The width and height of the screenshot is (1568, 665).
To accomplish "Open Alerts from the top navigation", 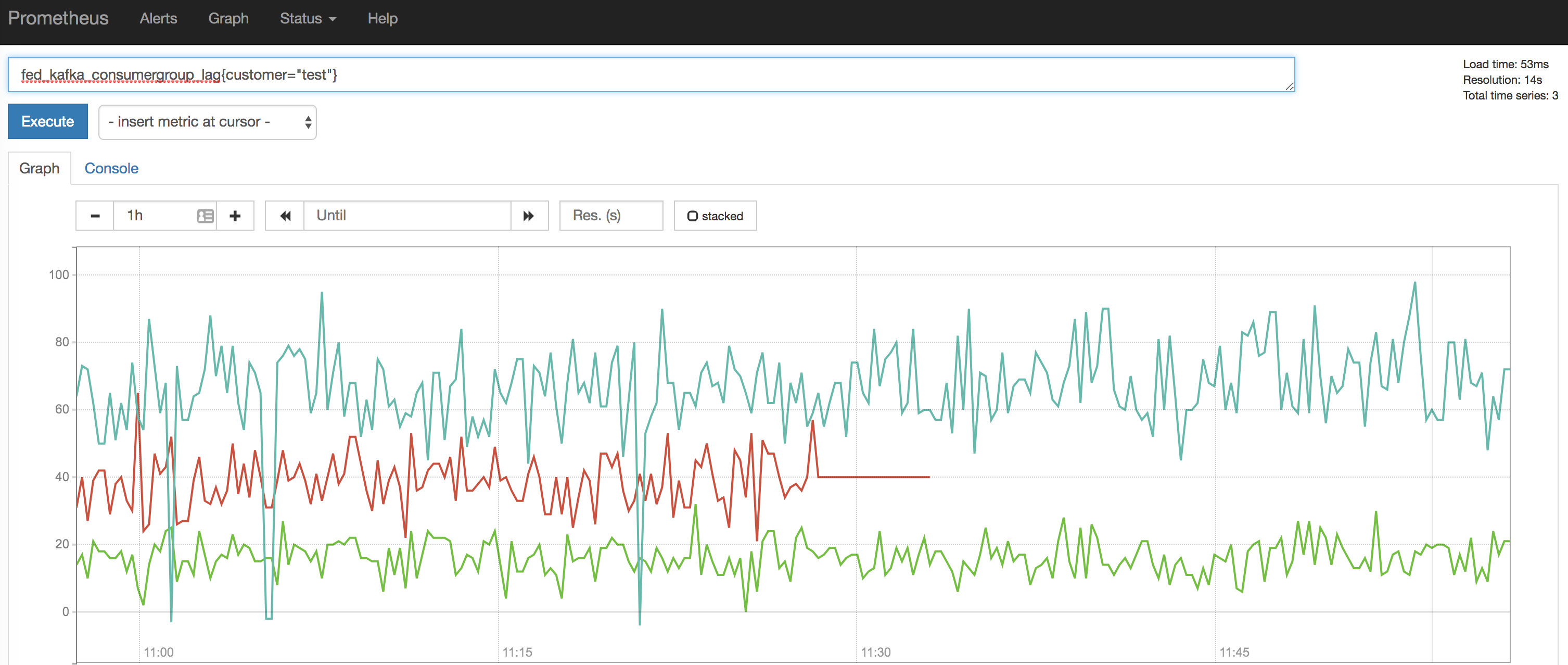I will click(x=158, y=18).
